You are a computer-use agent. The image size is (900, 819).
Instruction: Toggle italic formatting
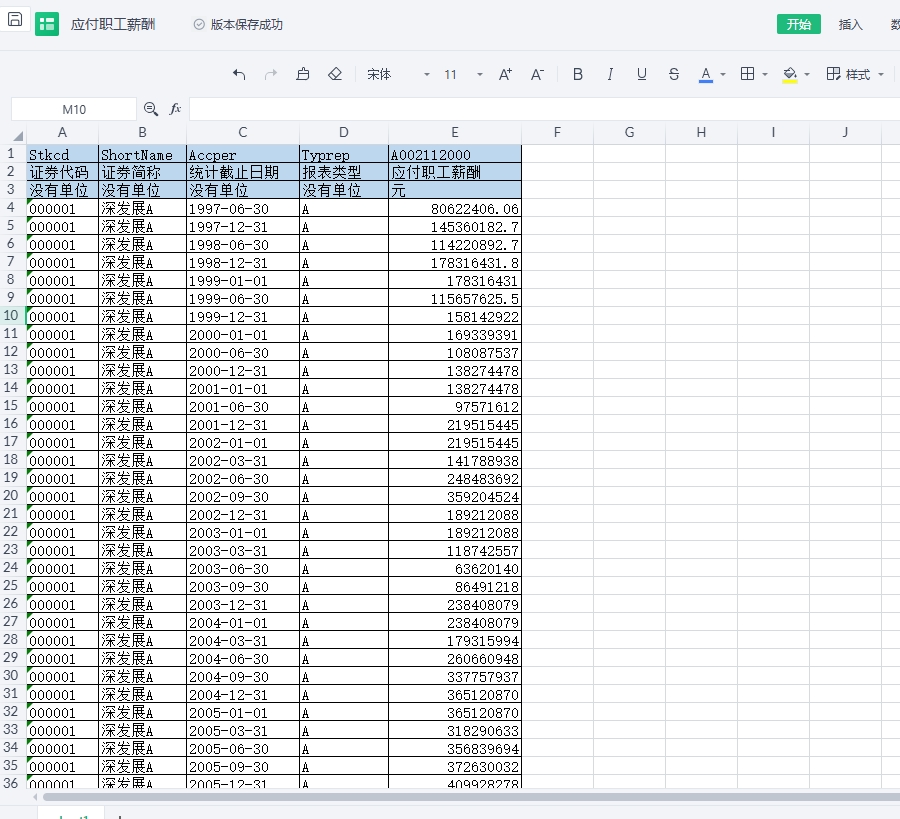tap(610, 75)
